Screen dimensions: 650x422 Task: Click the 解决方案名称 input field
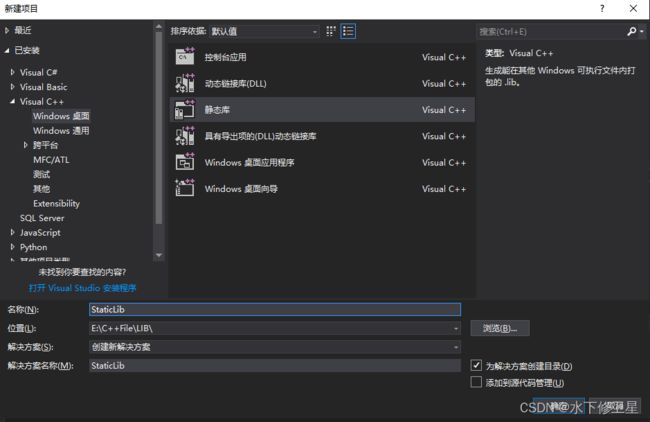point(275,365)
